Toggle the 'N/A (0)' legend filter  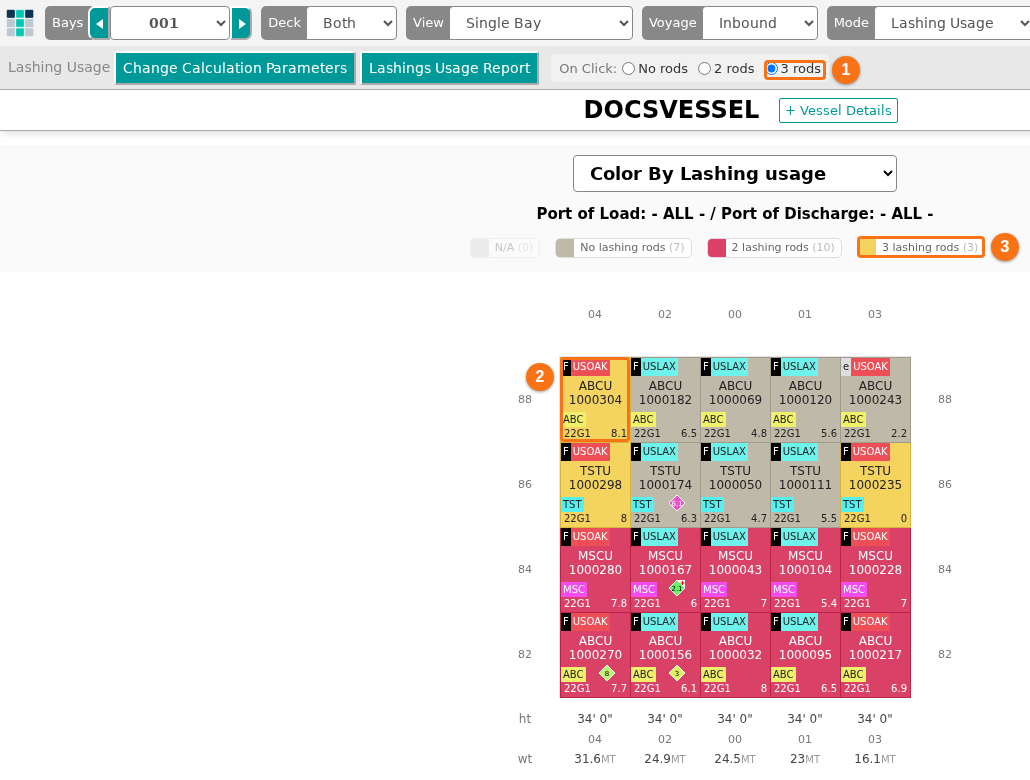[x=505, y=248]
